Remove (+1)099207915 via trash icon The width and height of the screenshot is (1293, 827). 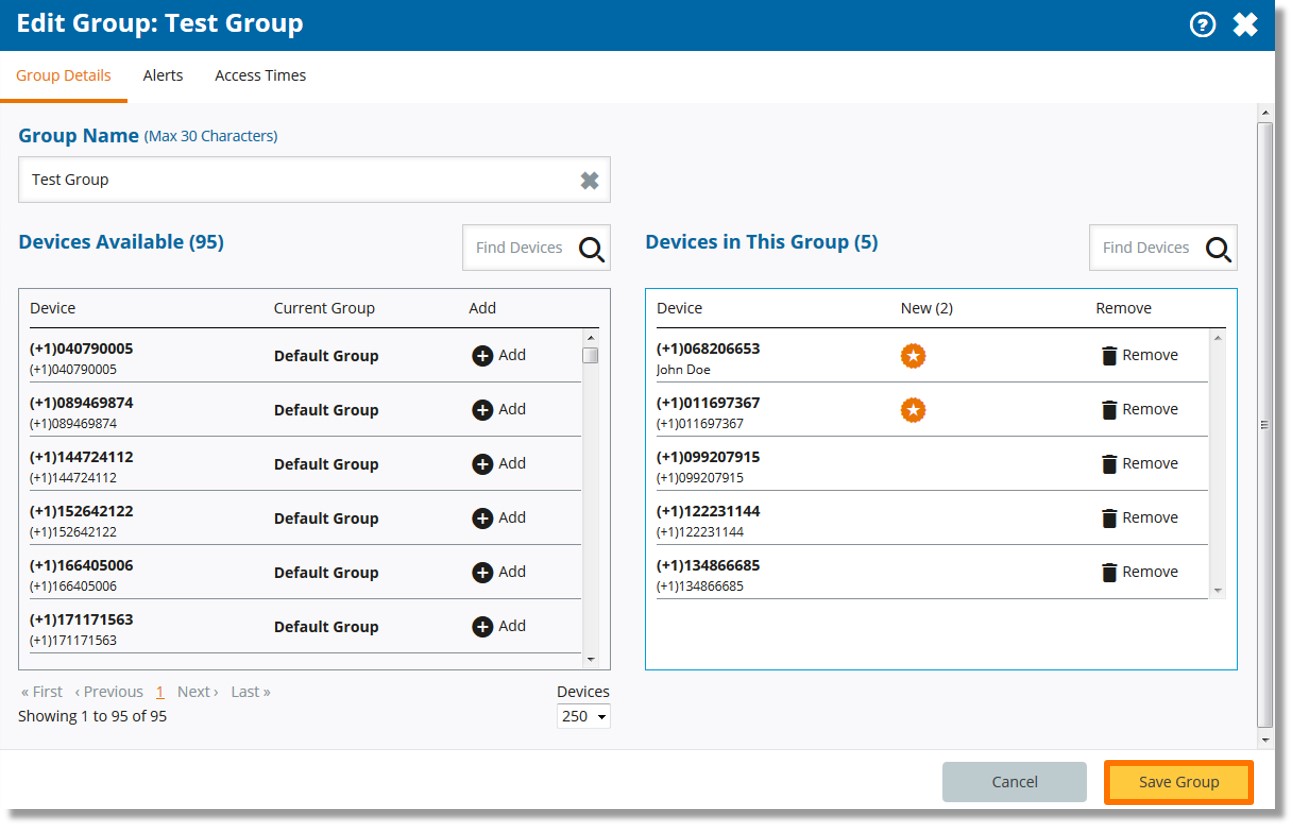coord(1109,463)
